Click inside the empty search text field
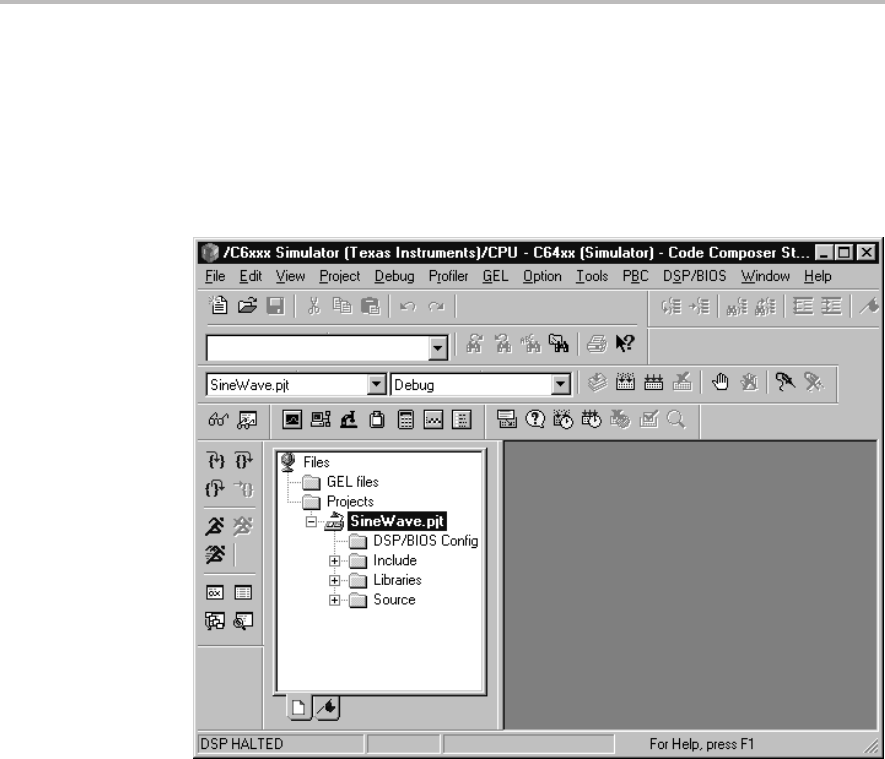The height and width of the screenshot is (759, 885). (x=318, y=348)
